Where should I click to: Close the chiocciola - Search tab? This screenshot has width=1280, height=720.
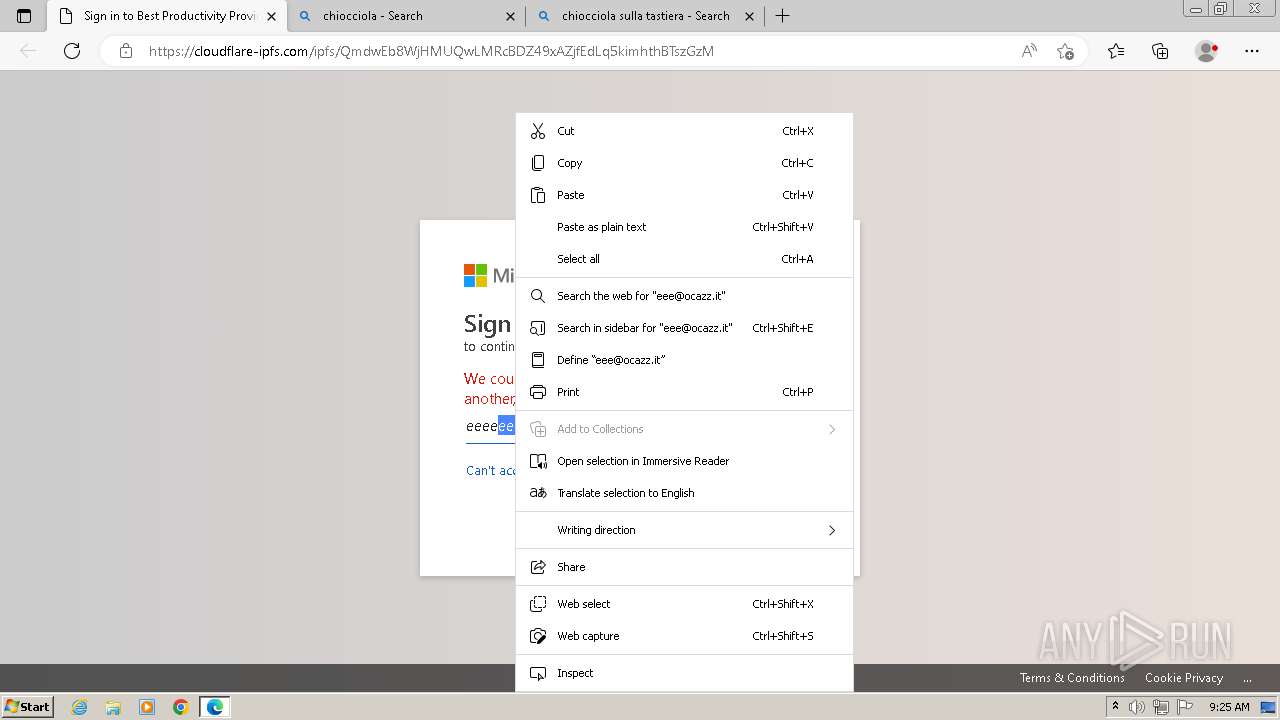coord(510,16)
